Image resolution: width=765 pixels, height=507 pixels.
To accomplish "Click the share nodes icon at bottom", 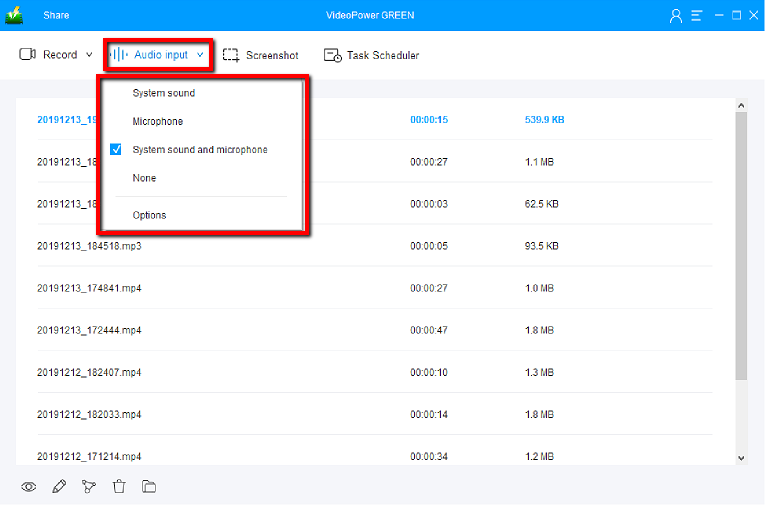I will [x=89, y=487].
